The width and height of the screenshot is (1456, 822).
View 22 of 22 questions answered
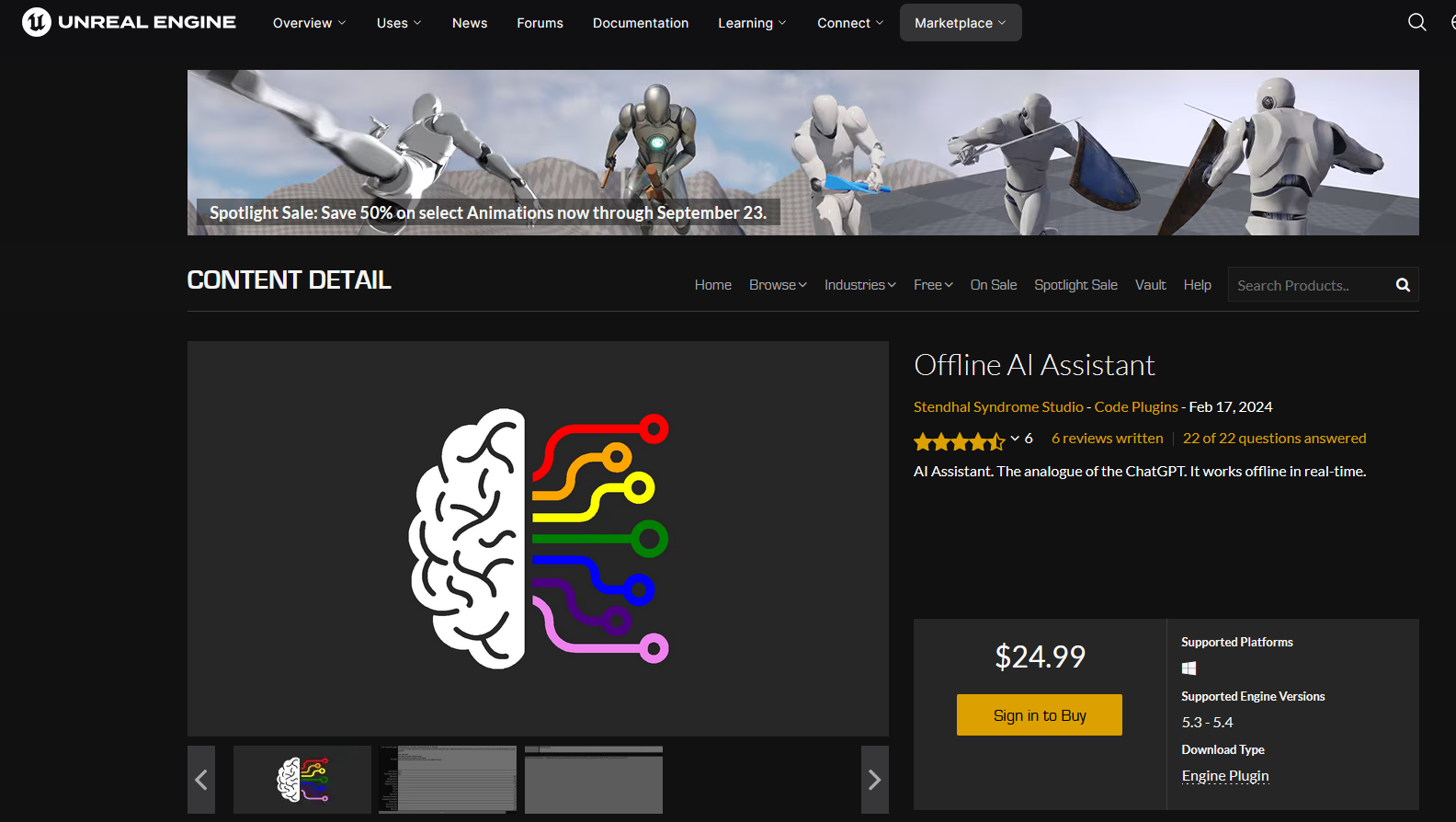click(x=1274, y=439)
